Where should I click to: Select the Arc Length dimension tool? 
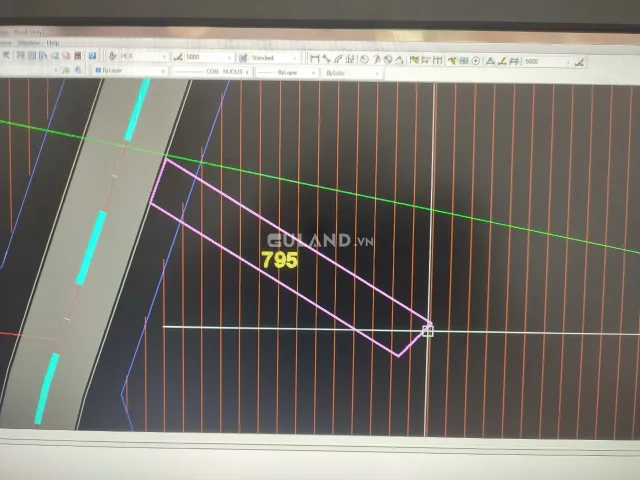pos(338,60)
